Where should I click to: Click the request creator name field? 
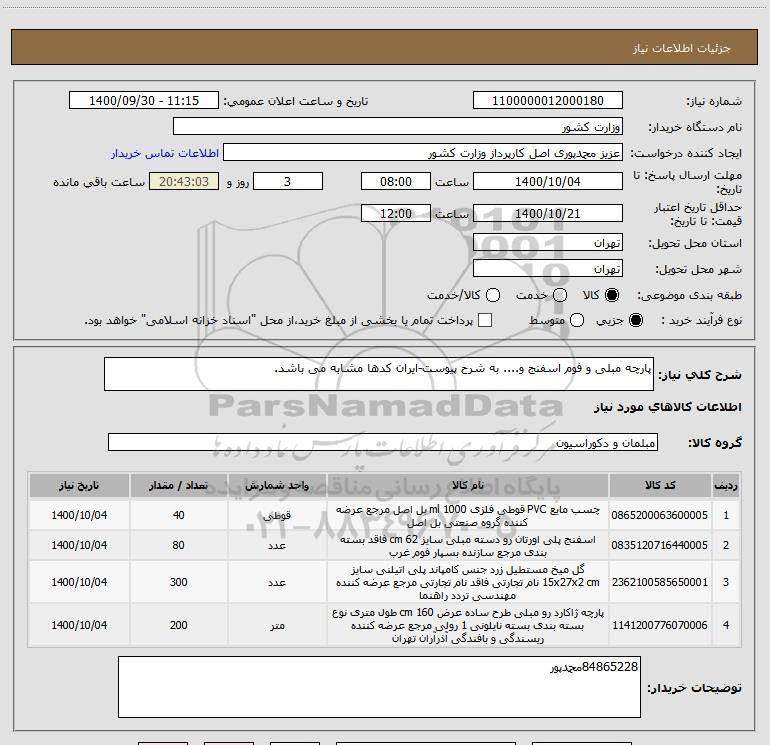click(423, 153)
